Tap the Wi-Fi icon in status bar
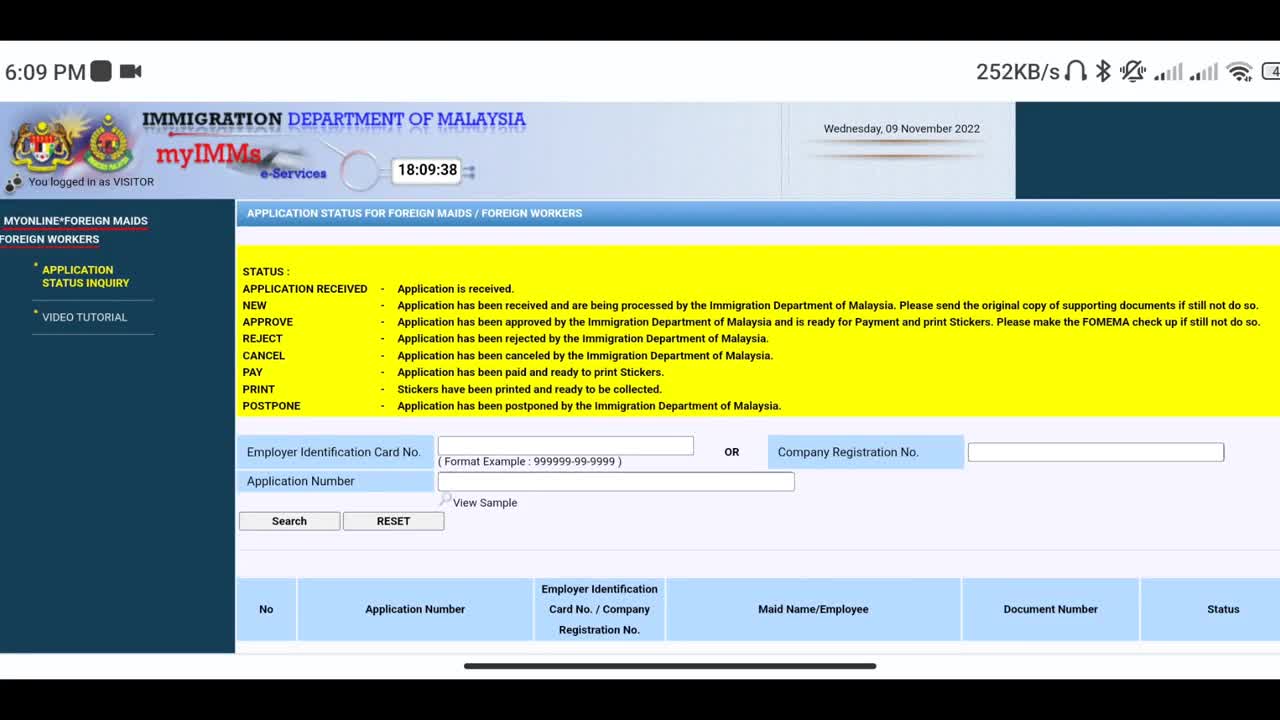 click(1239, 72)
